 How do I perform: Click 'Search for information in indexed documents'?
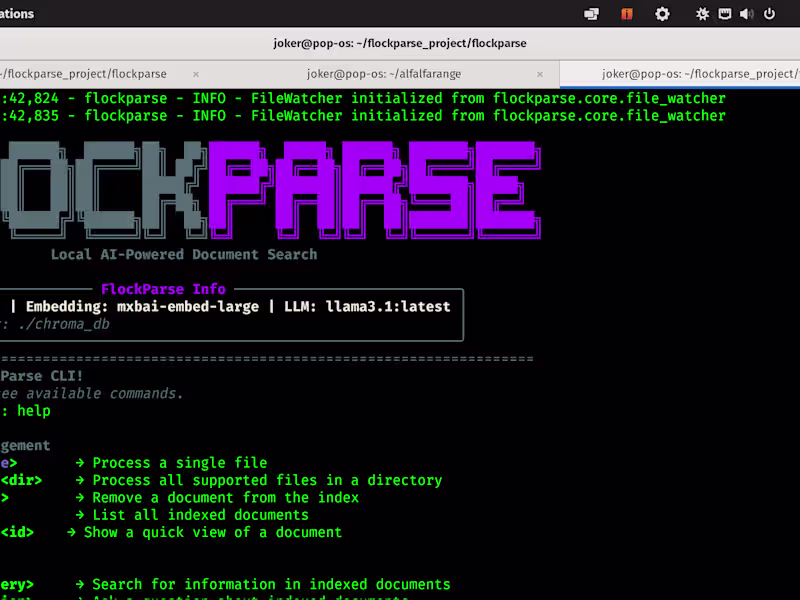271,584
